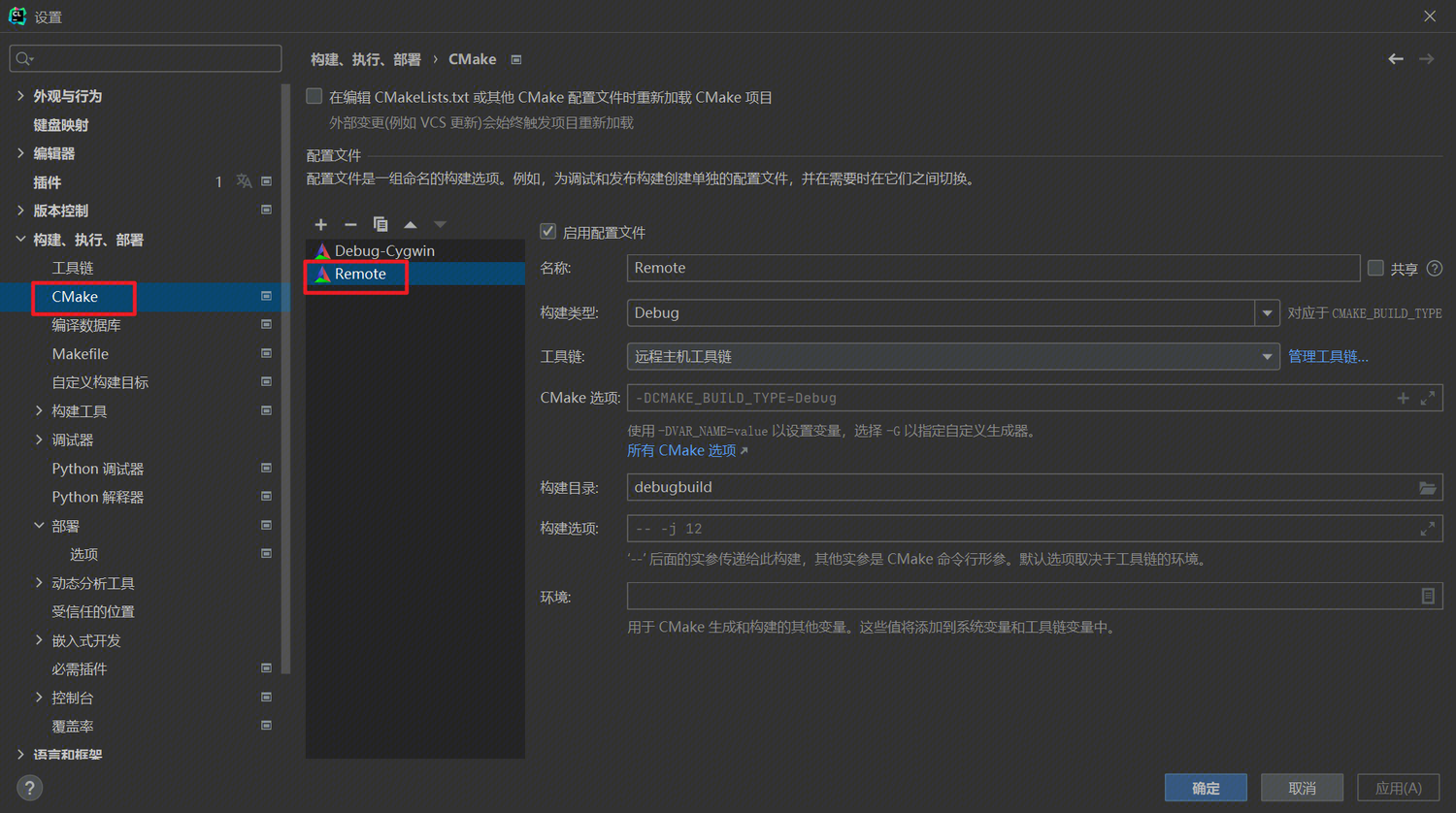Open the 工具链 dropdown
The image size is (1456, 813).
coord(1268,356)
